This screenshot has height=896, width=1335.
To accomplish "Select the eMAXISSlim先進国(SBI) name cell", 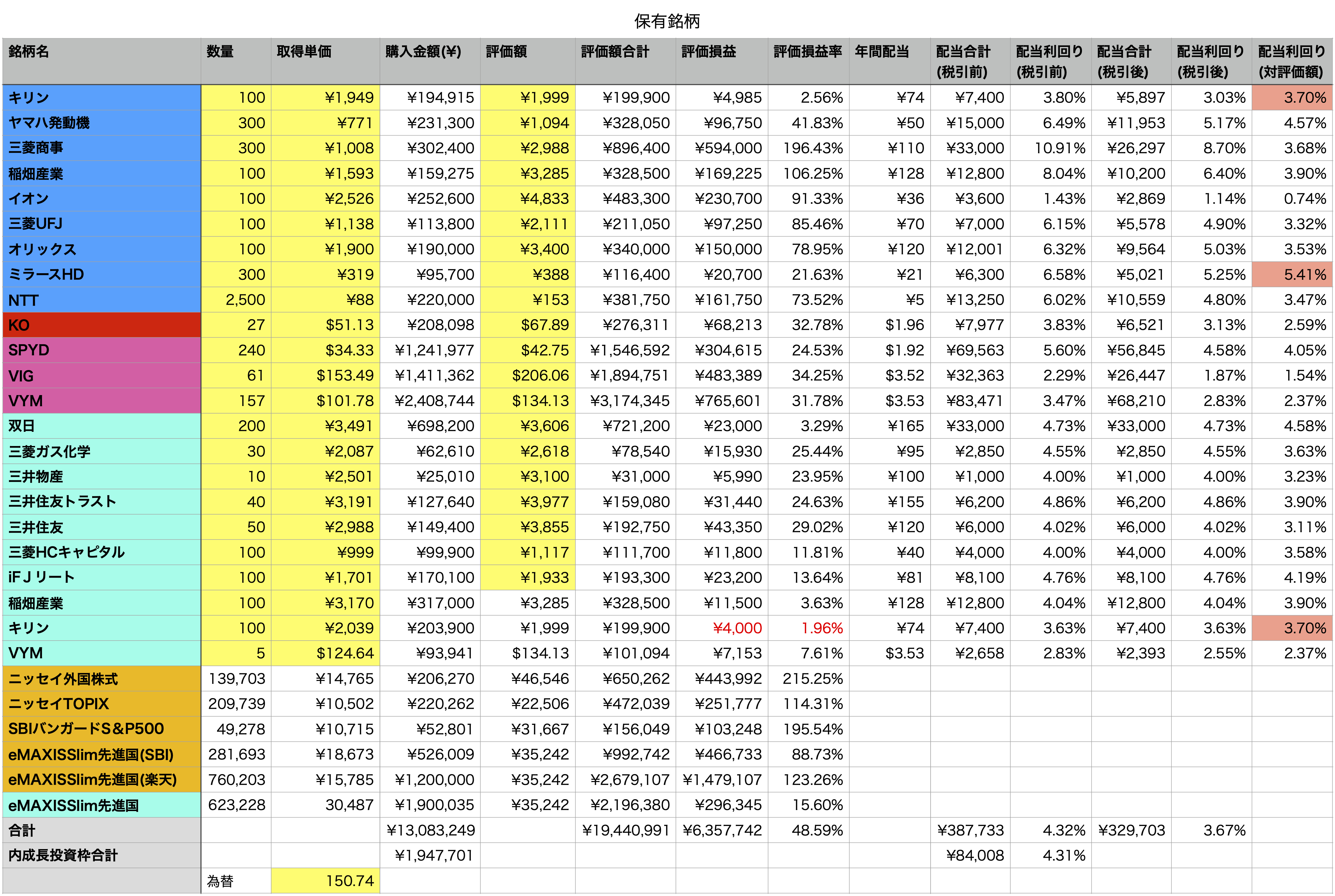I will [102, 754].
